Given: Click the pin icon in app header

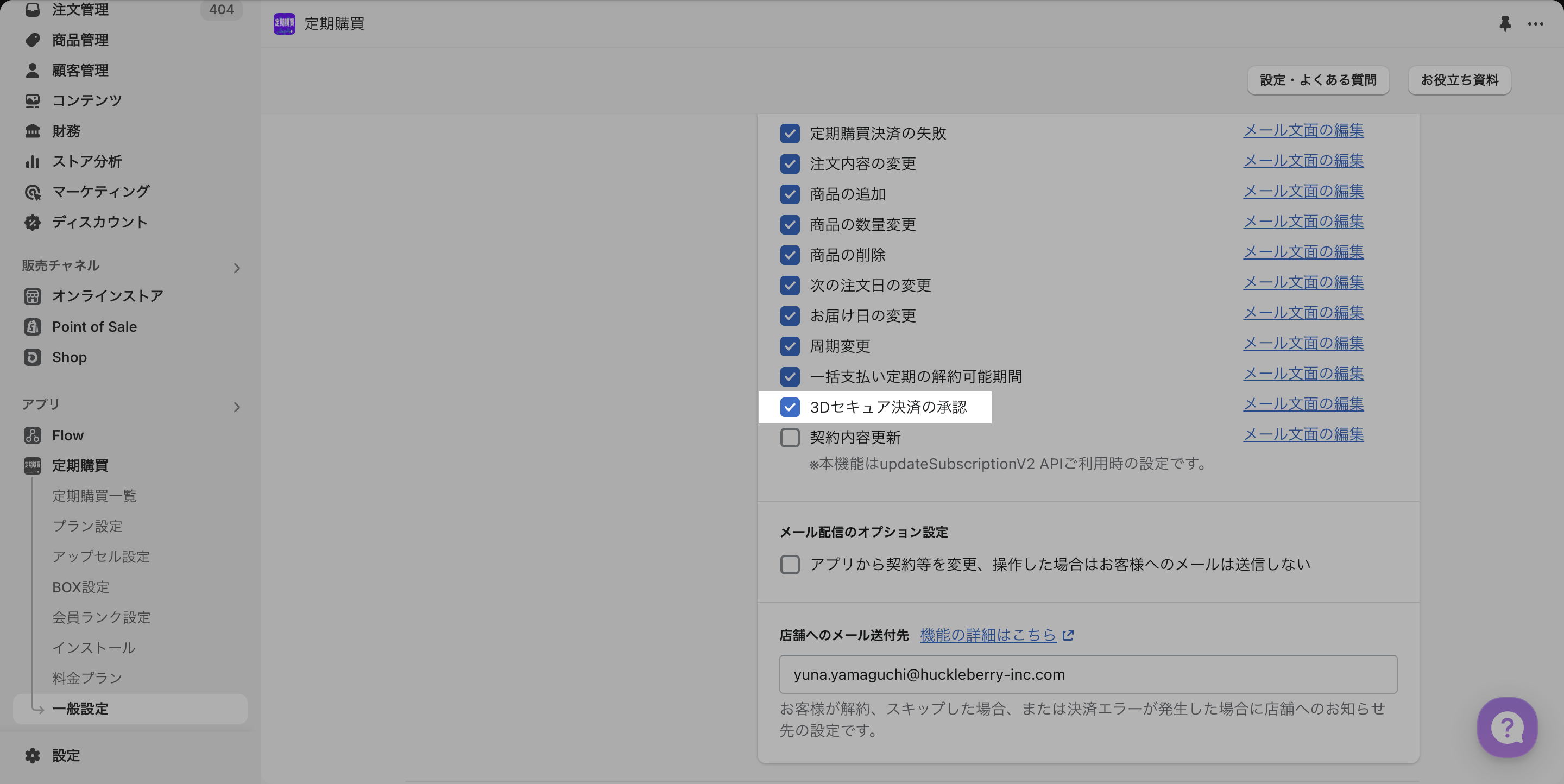Looking at the screenshot, I should tap(1504, 24).
